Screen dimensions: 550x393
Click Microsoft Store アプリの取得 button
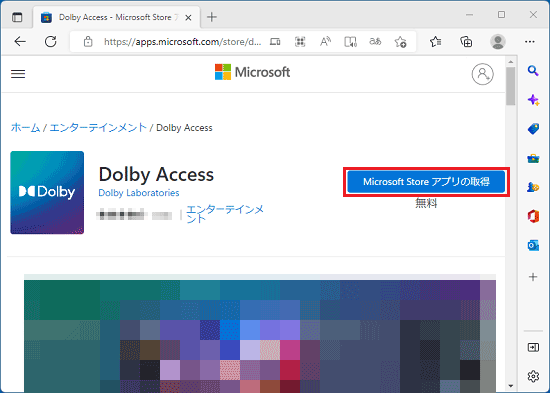click(x=426, y=182)
